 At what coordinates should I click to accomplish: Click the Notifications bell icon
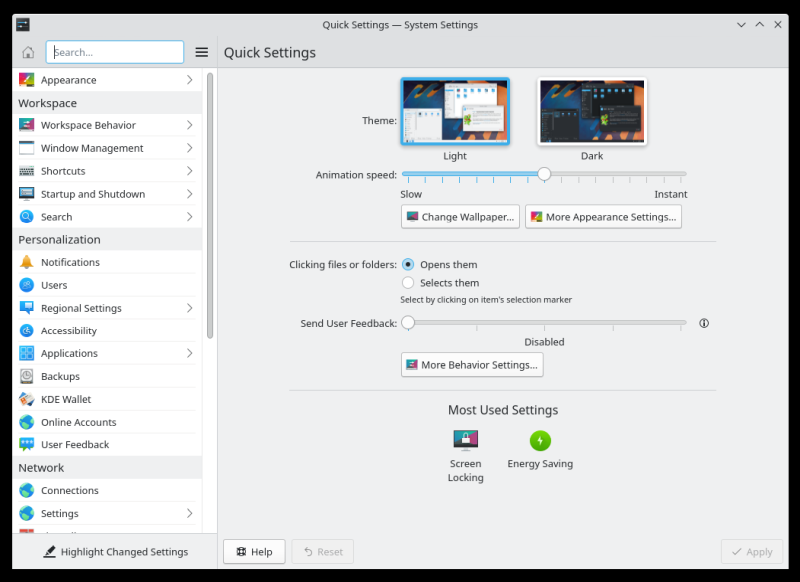click(27, 262)
